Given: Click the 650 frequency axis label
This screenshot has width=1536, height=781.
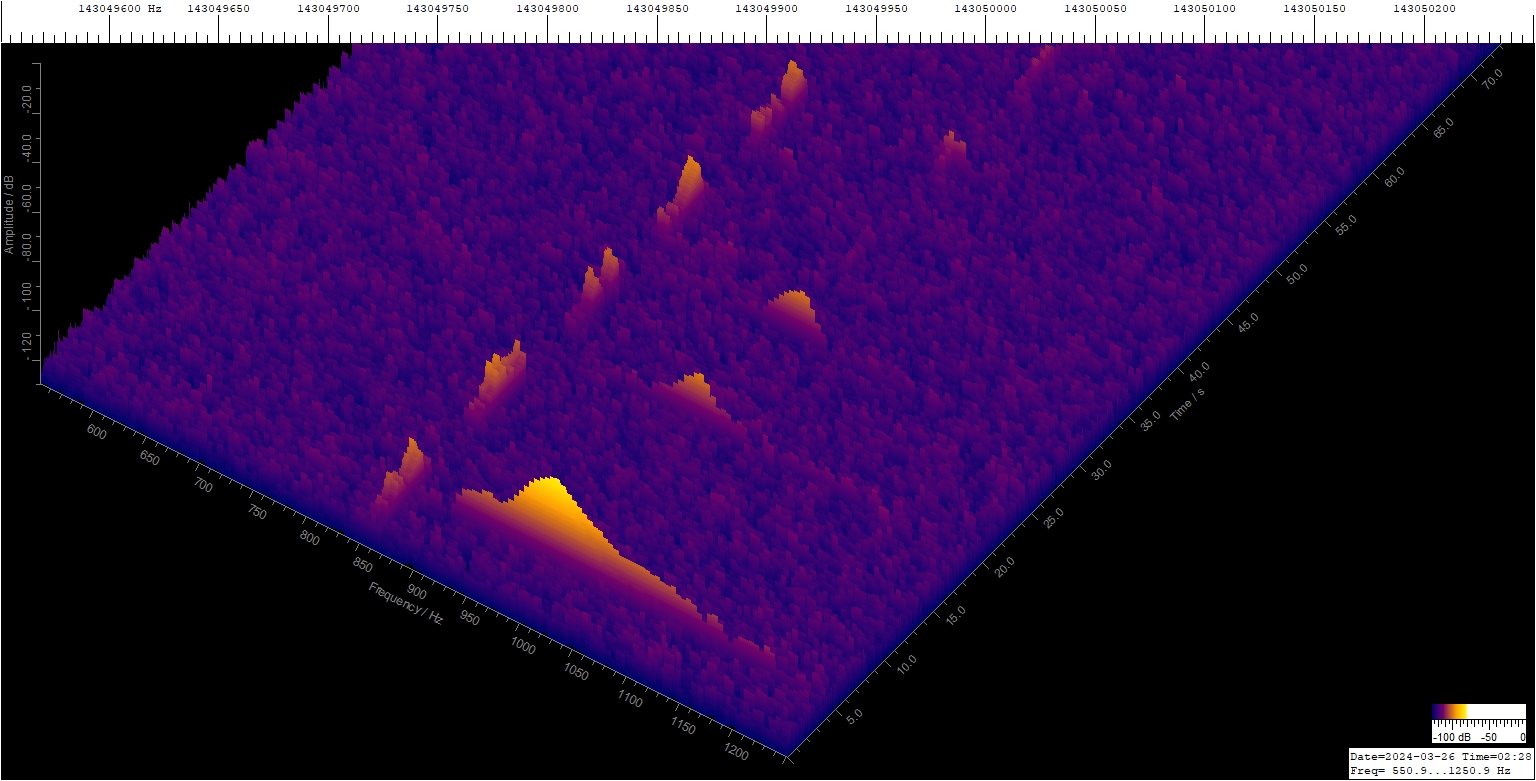Looking at the screenshot, I should tap(150, 459).
